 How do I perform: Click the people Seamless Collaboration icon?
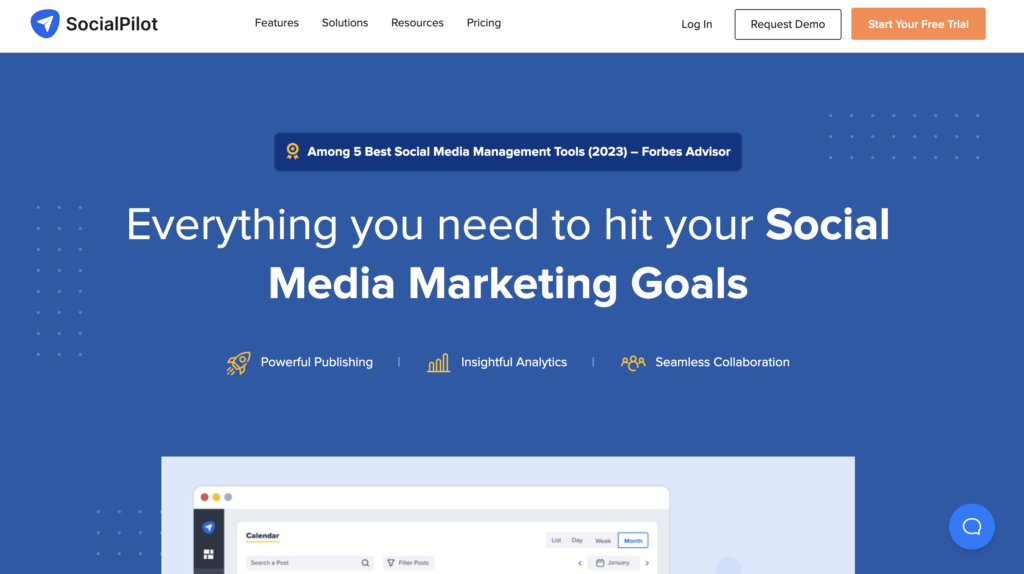tap(633, 362)
